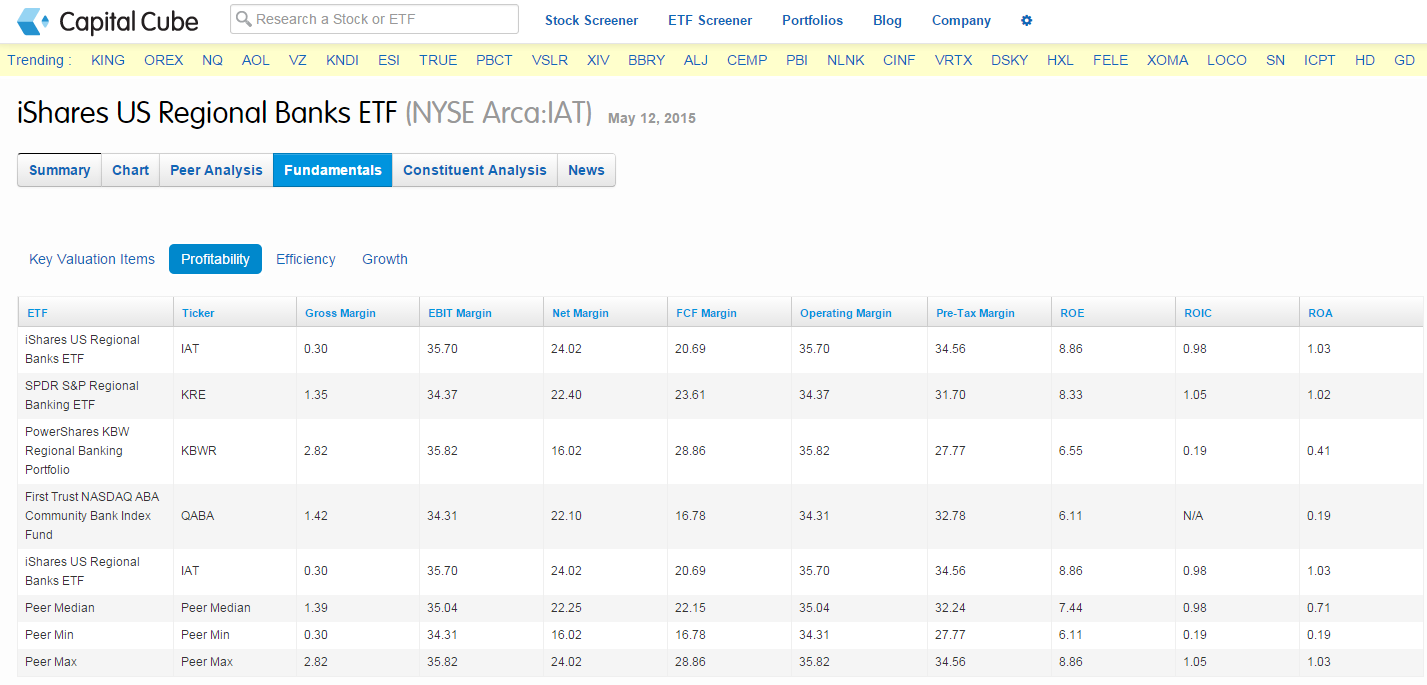Click the KBWR ticker cell

point(199,451)
